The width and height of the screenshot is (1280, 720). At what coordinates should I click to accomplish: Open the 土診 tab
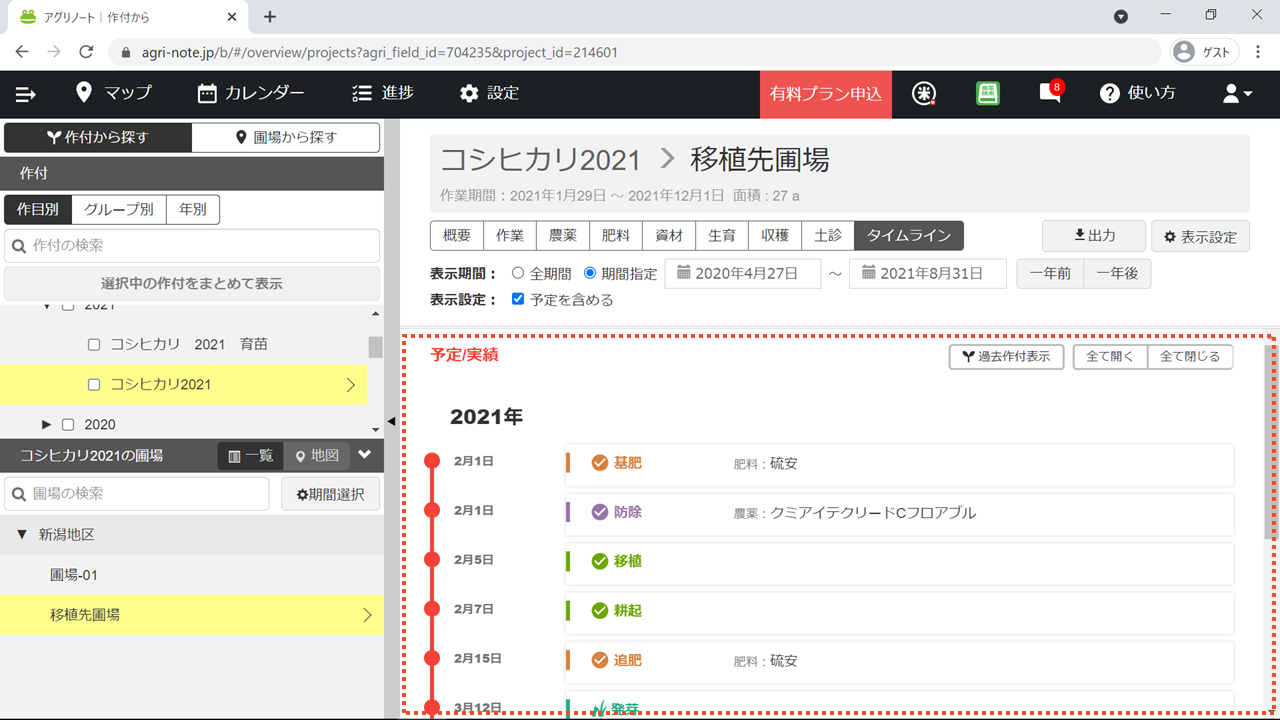(828, 236)
